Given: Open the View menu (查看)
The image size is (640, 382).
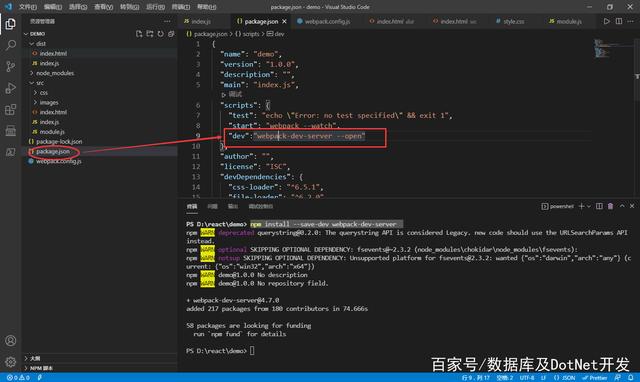Looking at the screenshot, I should point(103,7).
